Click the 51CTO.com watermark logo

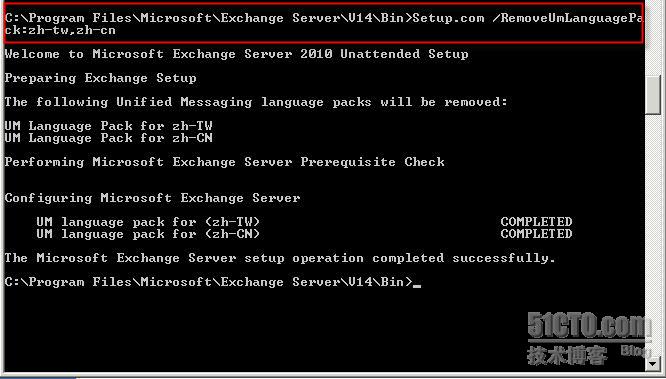pyautogui.click(x=589, y=327)
